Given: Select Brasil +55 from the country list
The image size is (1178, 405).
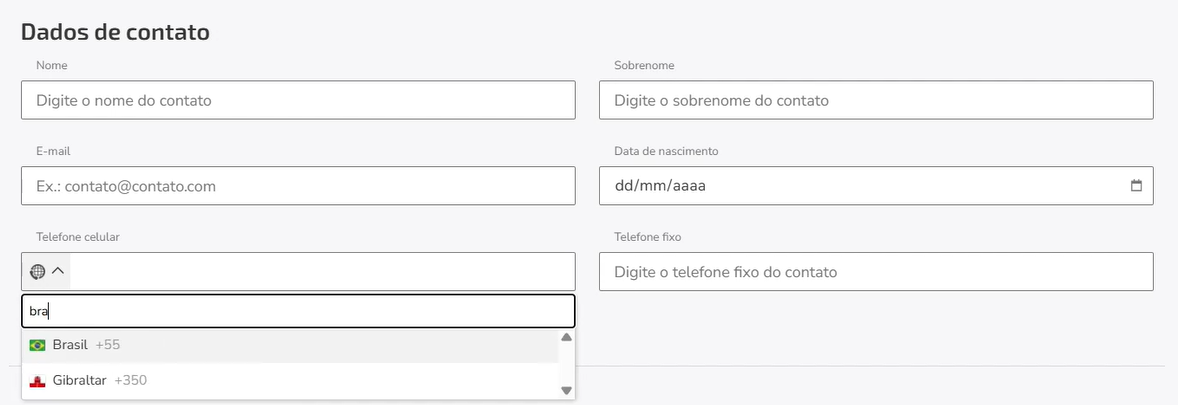Looking at the screenshot, I should (290, 345).
